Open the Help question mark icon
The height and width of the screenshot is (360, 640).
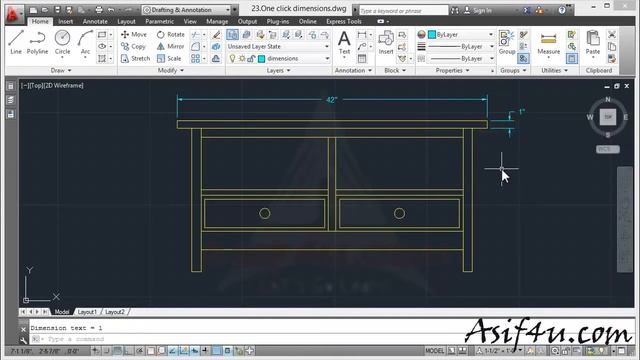tap(562, 10)
